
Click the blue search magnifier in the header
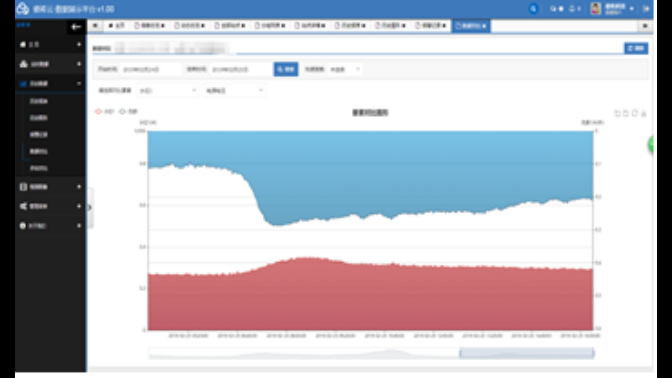click(533, 9)
